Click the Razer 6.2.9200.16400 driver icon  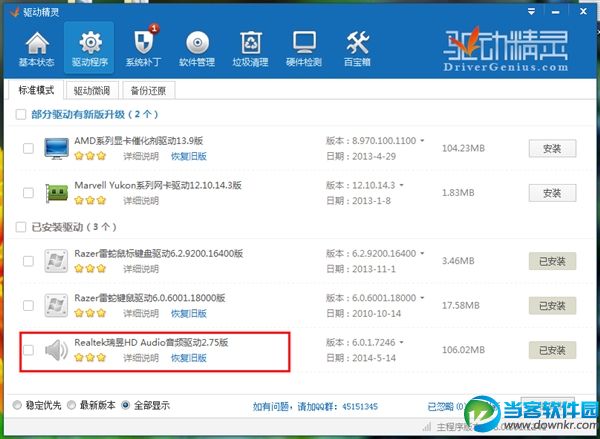coord(56,261)
